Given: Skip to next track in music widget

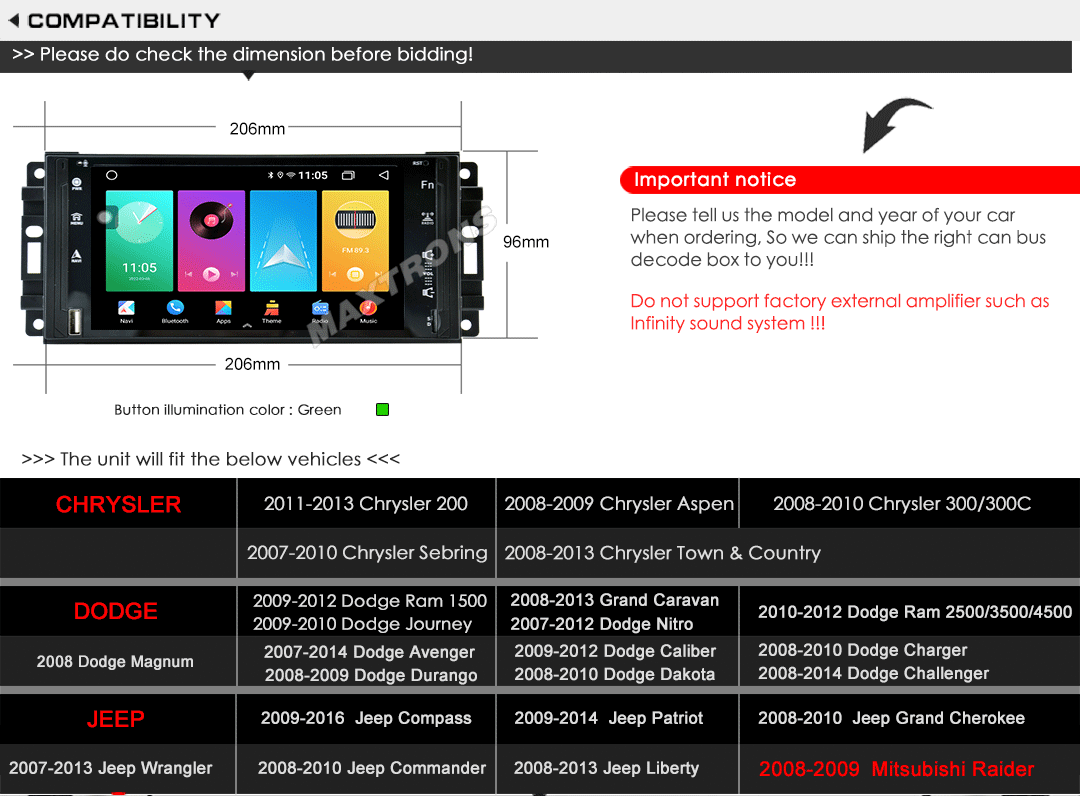Looking at the screenshot, I should coord(235,274).
